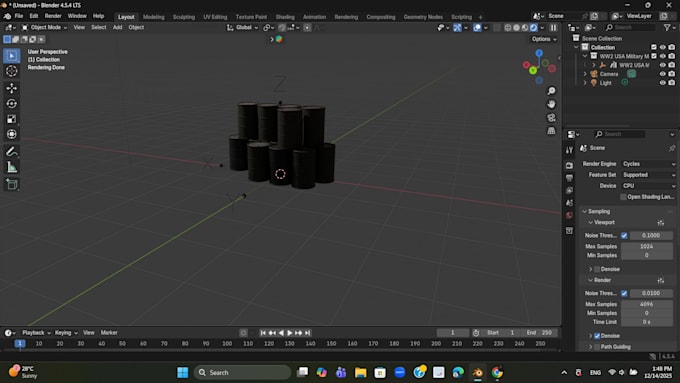Play the animation forward
This screenshot has height=383, width=680.
click(290, 333)
